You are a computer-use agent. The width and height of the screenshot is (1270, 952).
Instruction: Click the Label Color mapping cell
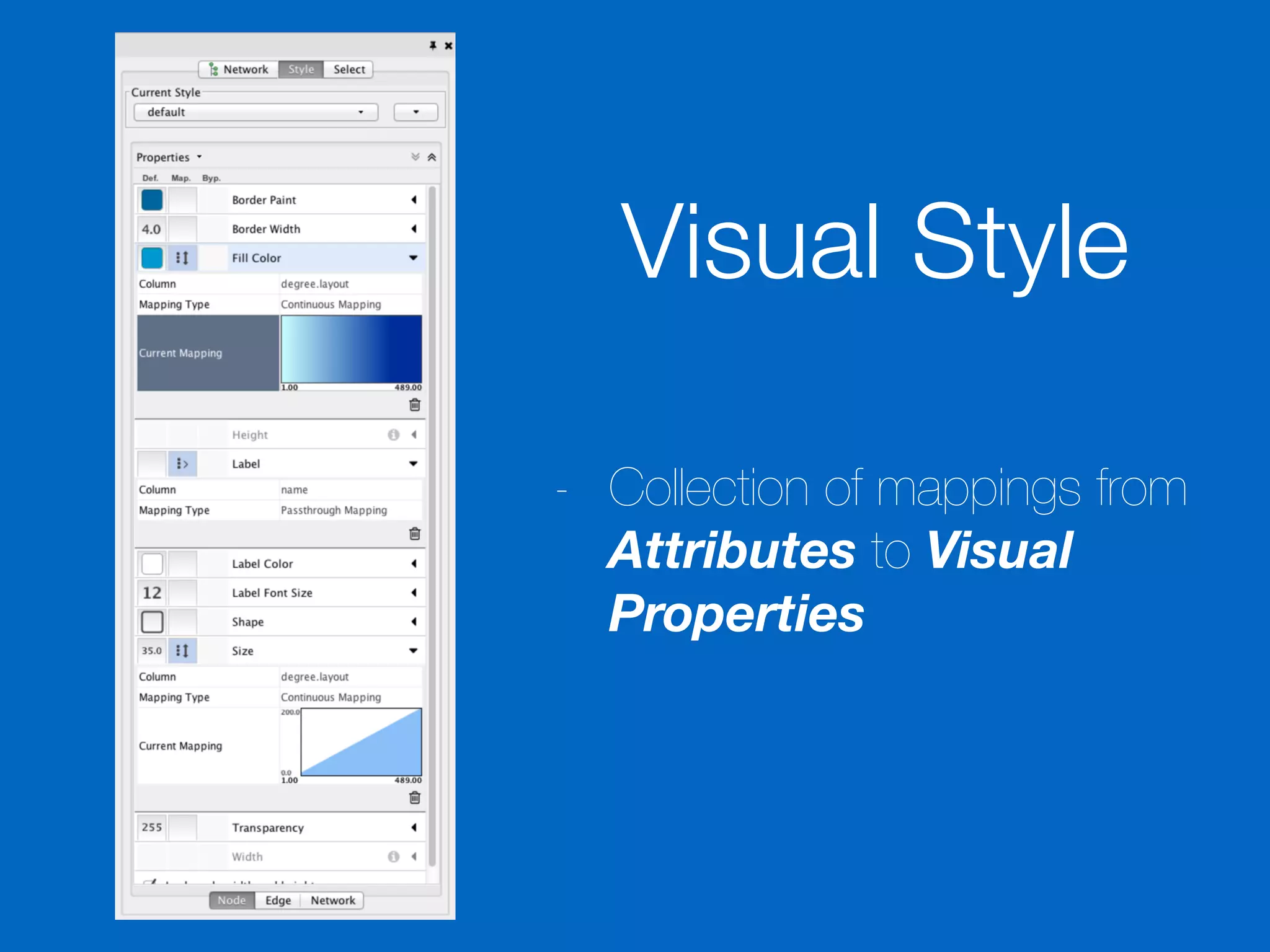[183, 563]
